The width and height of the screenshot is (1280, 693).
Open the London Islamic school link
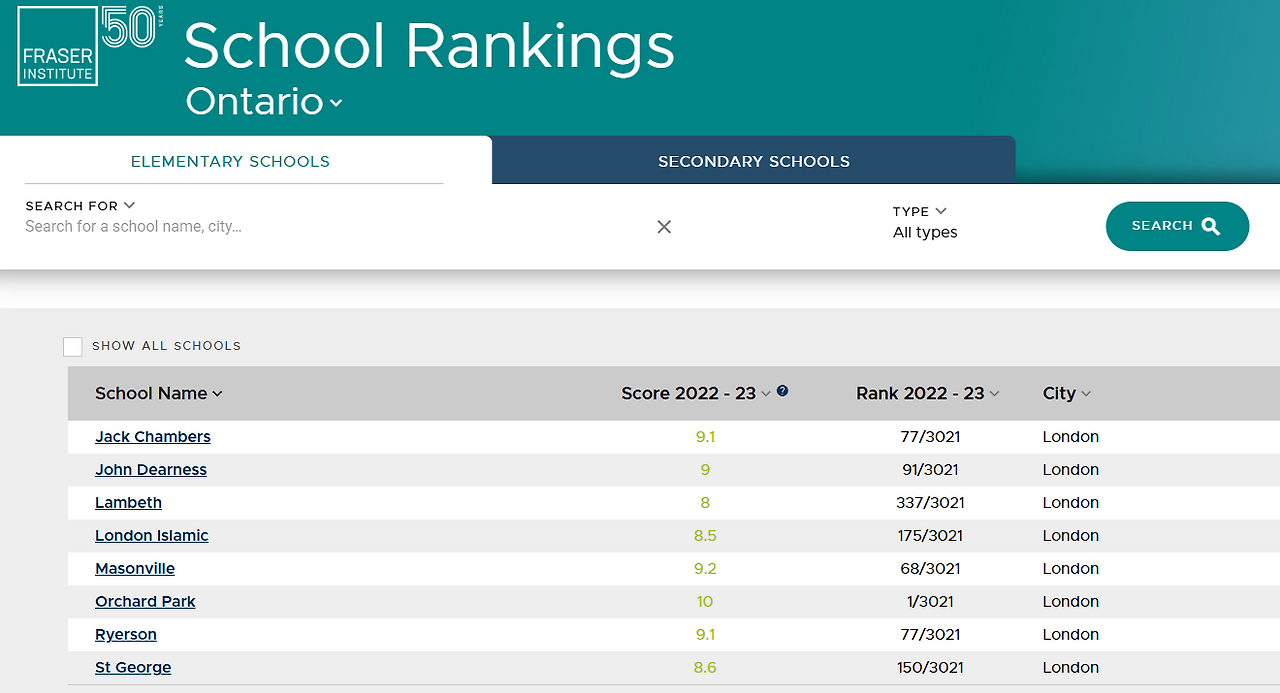click(152, 536)
